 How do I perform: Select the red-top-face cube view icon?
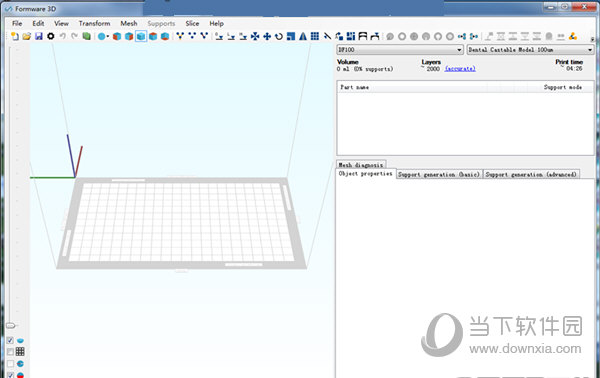(x=153, y=36)
